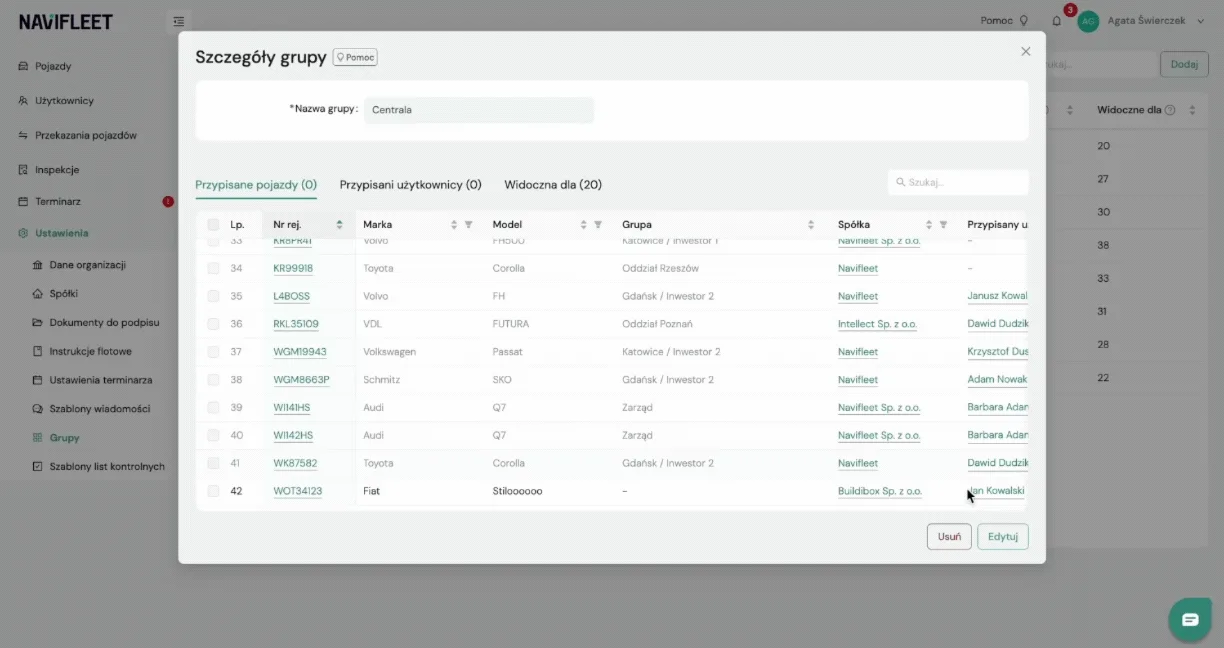Click the filter icon in Marka column
The width and height of the screenshot is (1224, 648).
468,225
